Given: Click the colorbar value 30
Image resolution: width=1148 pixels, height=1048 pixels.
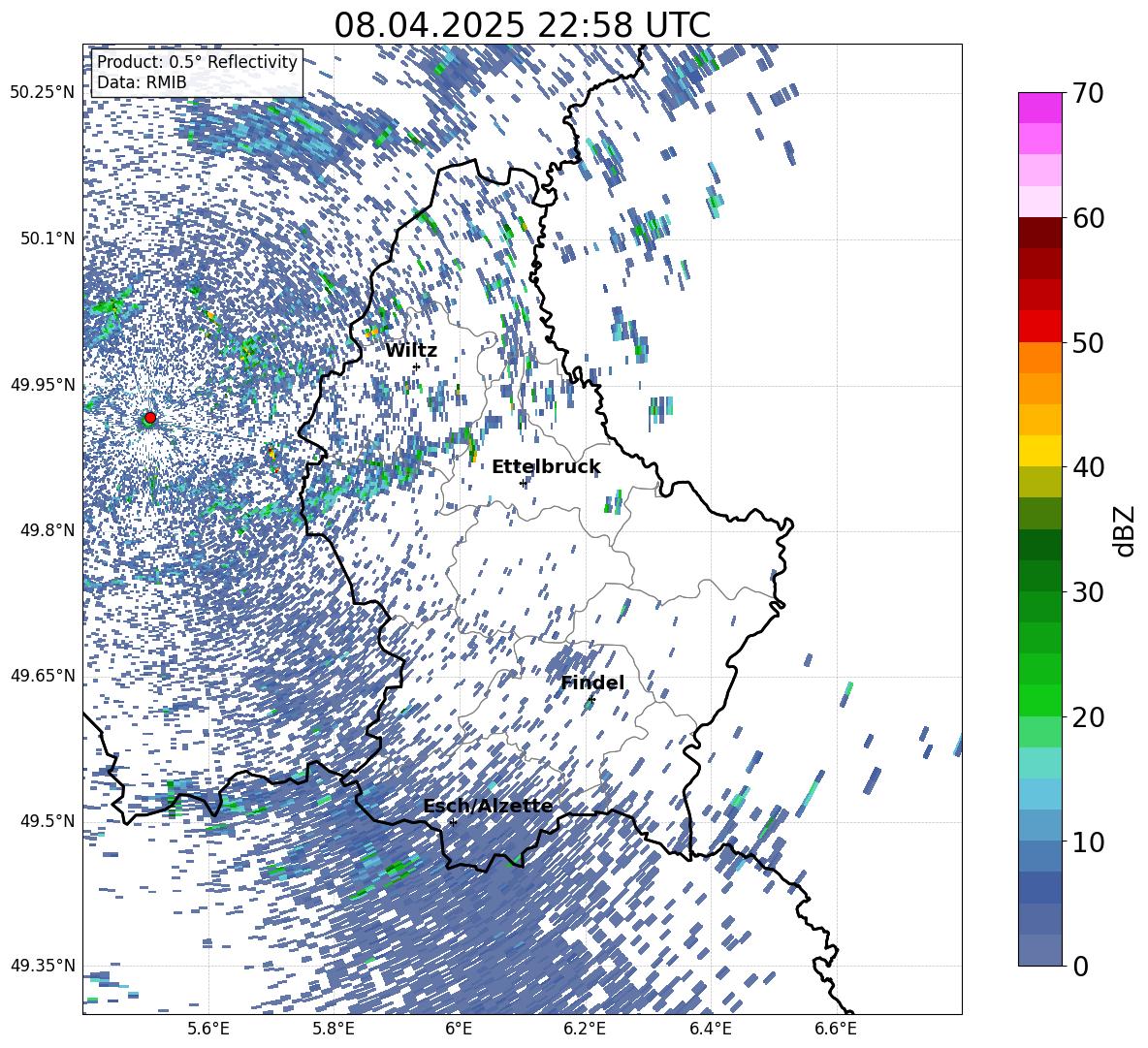Looking at the screenshot, I should [x=1089, y=592].
